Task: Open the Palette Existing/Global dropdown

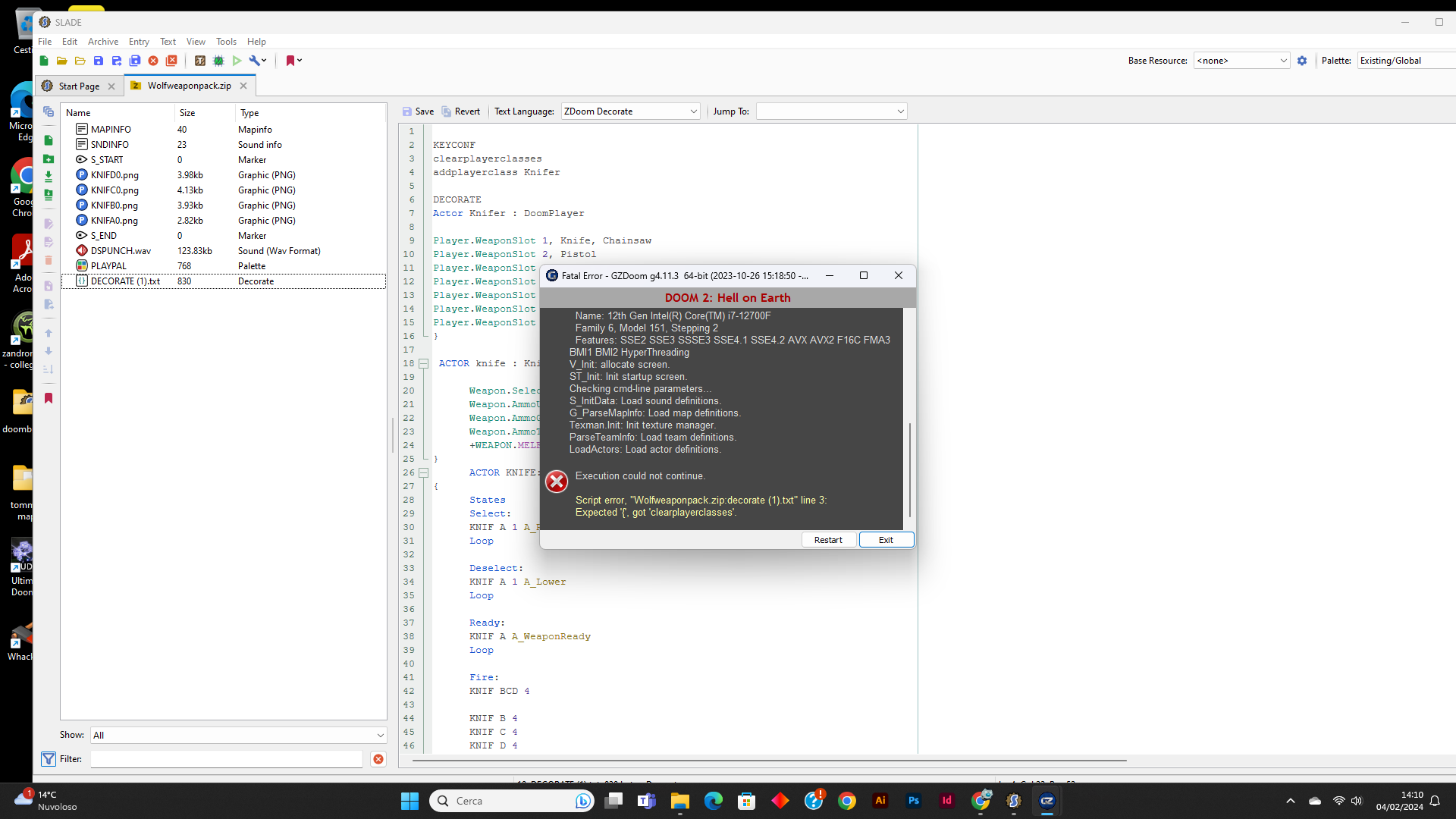Action: pyautogui.click(x=1407, y=61)
